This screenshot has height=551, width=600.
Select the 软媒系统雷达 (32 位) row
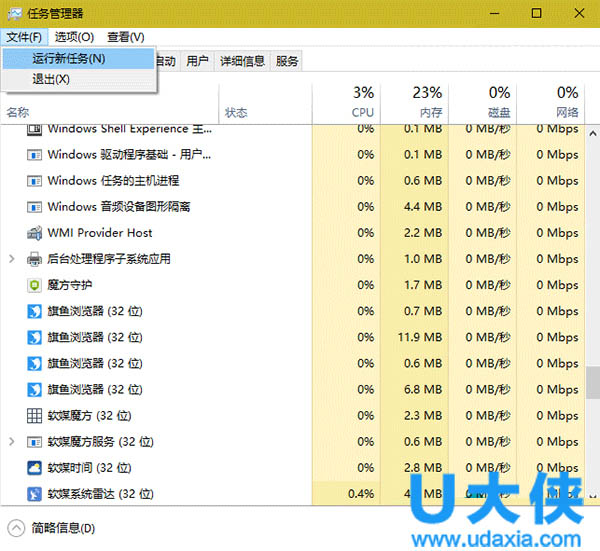(x=292, y=494)
